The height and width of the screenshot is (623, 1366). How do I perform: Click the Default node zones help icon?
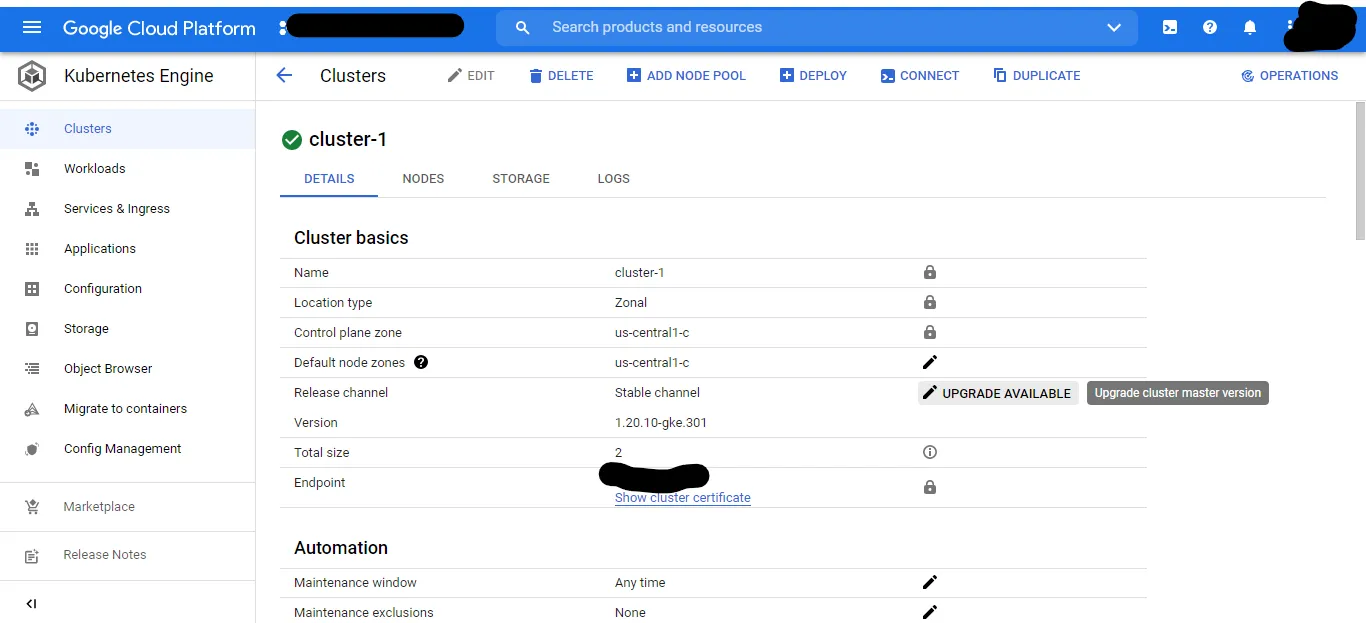(x=421, y=362)
